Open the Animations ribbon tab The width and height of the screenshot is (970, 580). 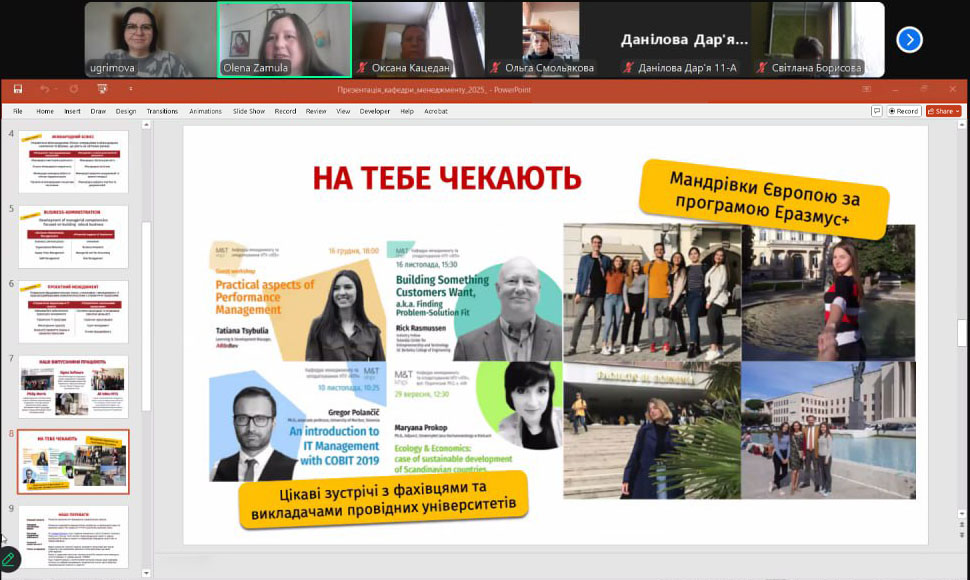[x=205, y=111]
